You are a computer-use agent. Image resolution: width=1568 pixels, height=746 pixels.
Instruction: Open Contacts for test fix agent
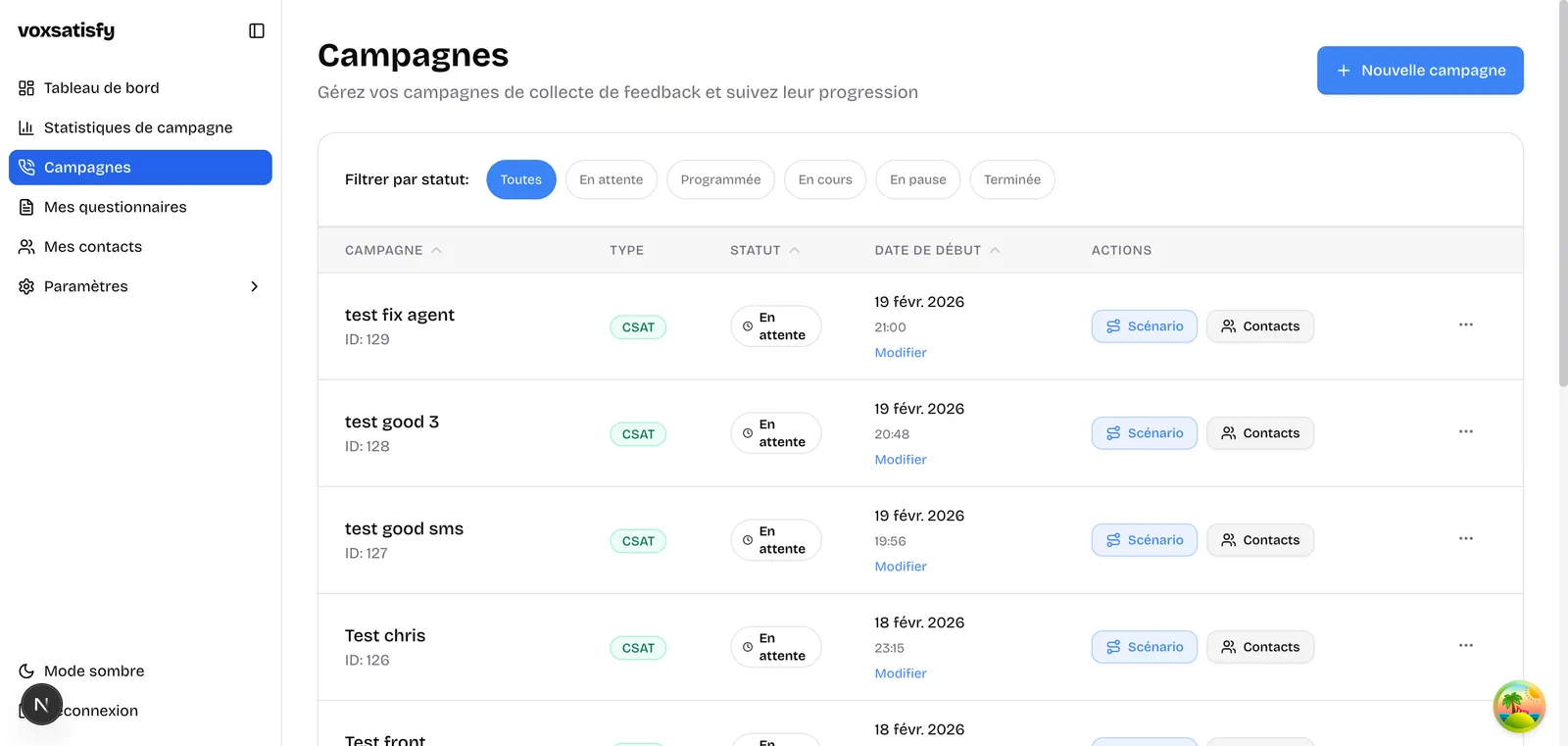tap(1260, 326)
